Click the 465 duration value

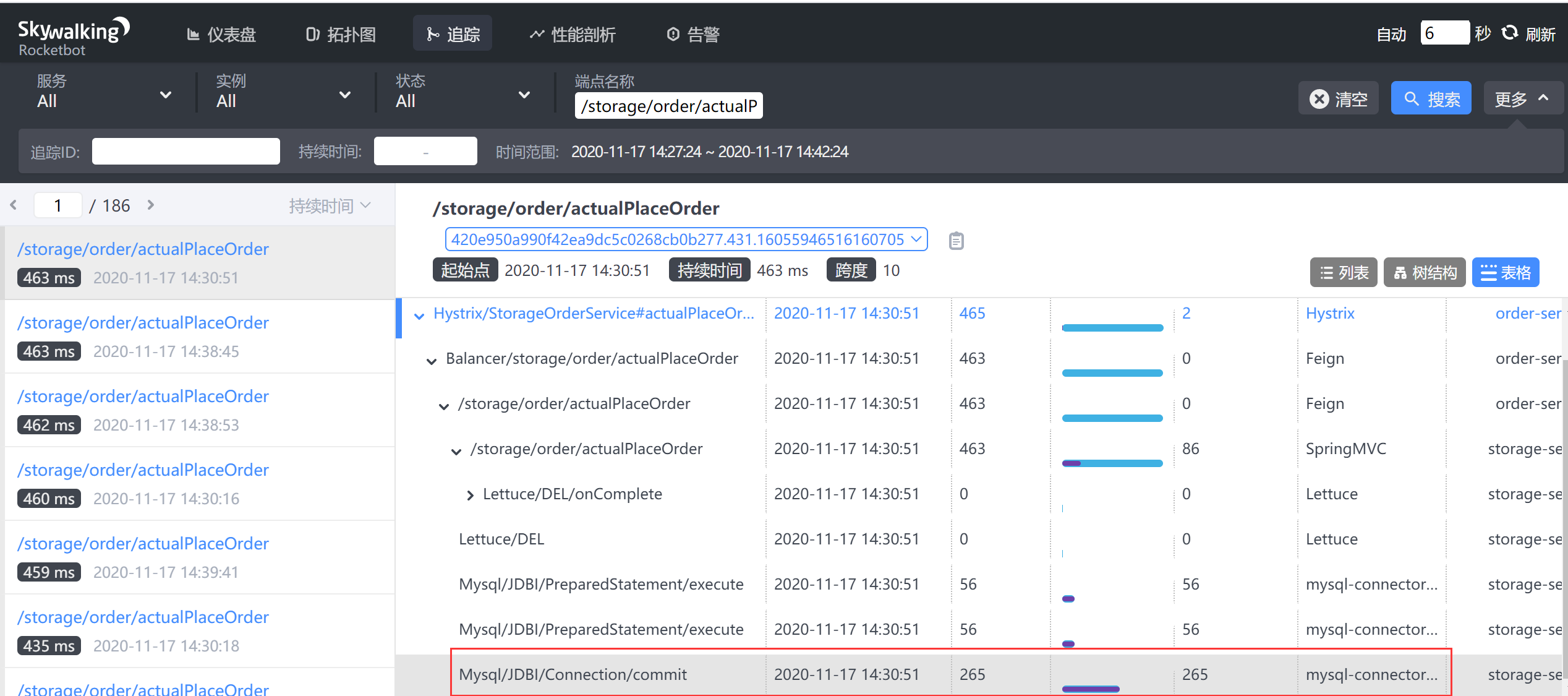point(972,313)
